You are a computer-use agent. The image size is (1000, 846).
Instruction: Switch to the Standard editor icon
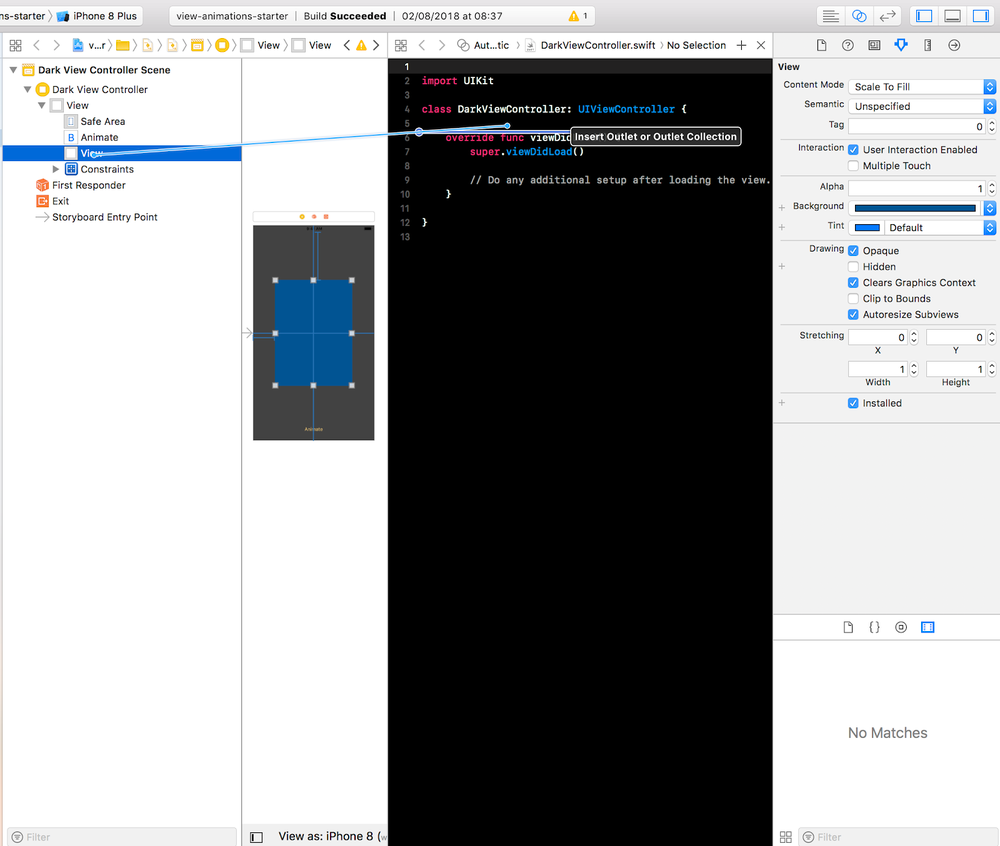(x=830, y=16)
